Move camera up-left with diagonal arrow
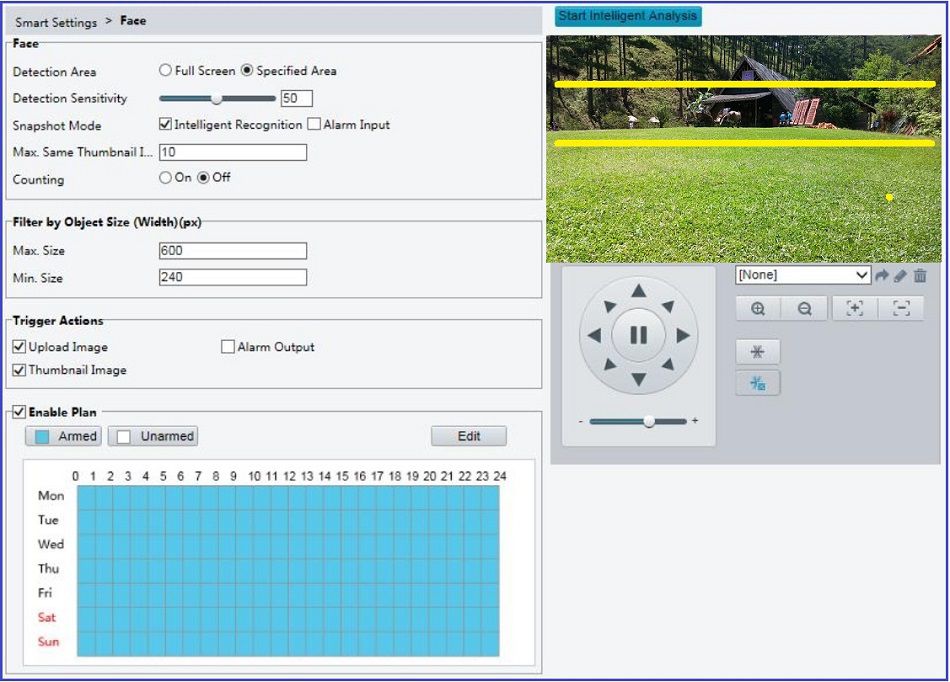950x682 pixels. (x=610, y=306)
